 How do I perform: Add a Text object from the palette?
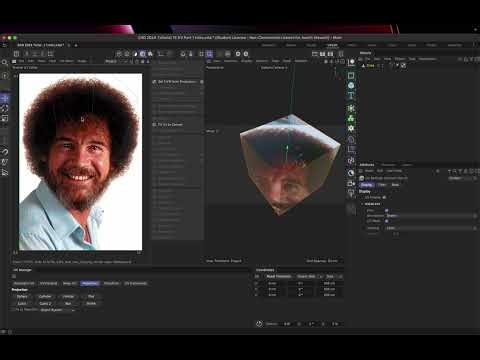click(351, 96)
